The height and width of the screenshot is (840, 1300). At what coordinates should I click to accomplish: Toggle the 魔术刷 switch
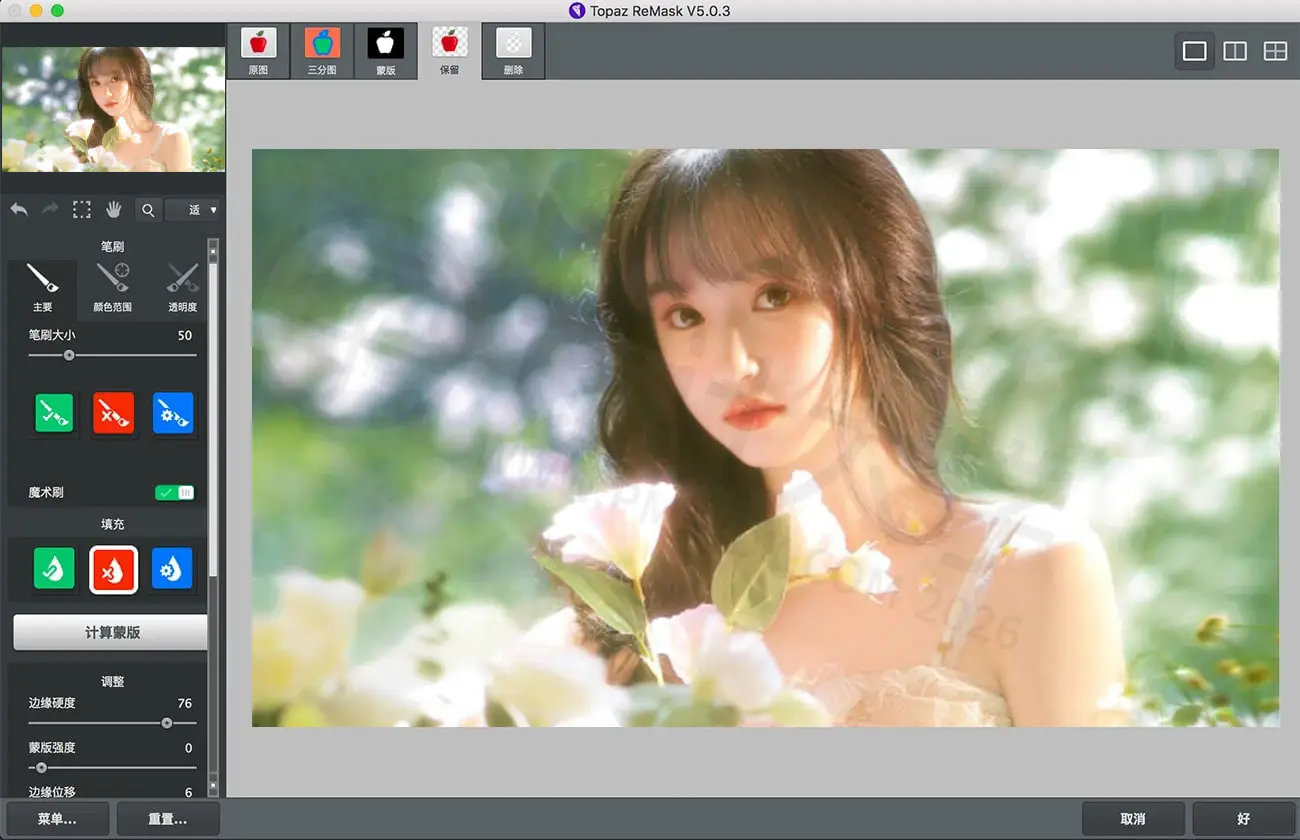click(174, 492)
